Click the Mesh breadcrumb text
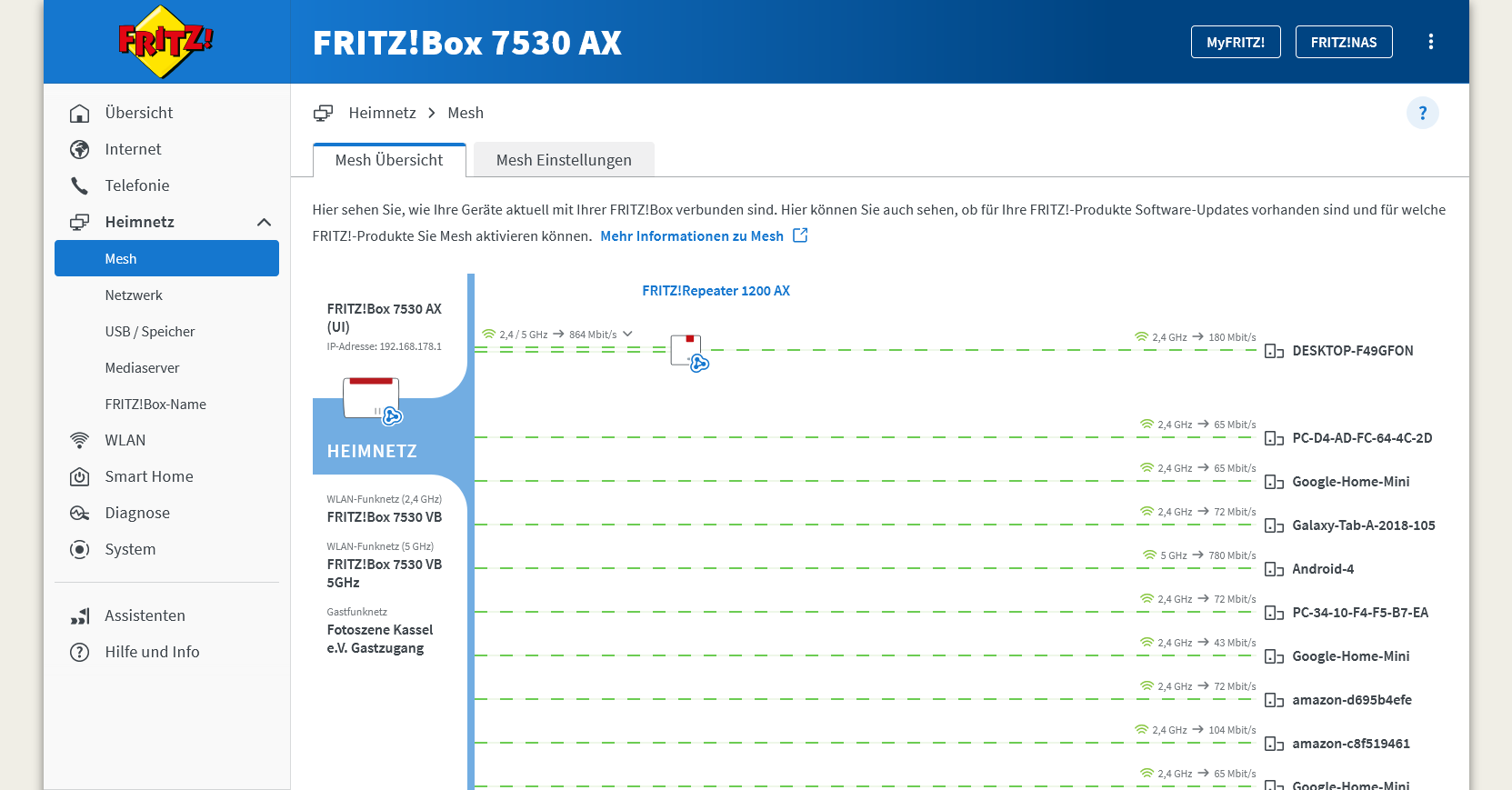The width and height of the screenshot is (1512, 790). 466,113
